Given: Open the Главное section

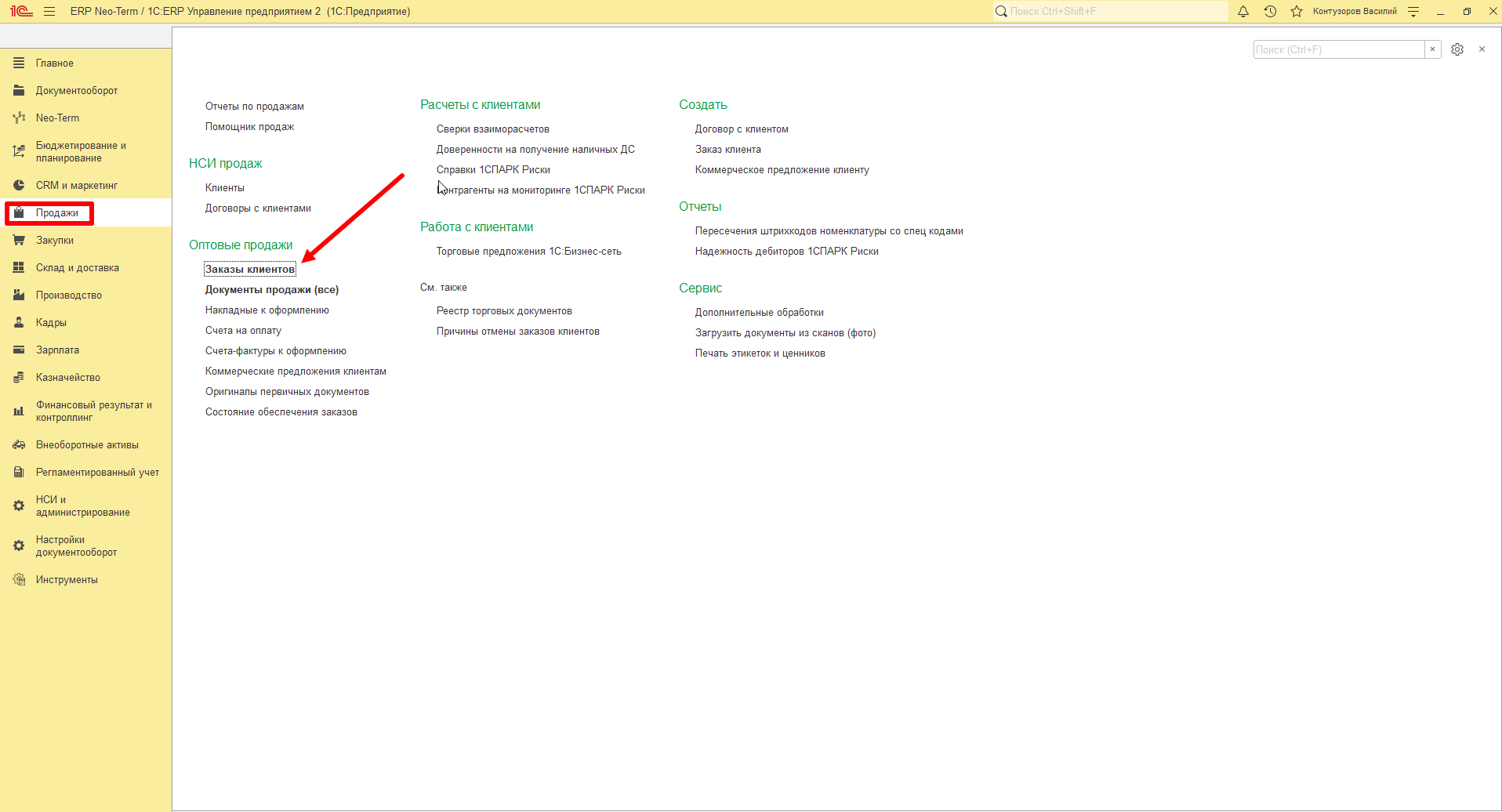Looking at the screenshot, I should tap(54, 63).
